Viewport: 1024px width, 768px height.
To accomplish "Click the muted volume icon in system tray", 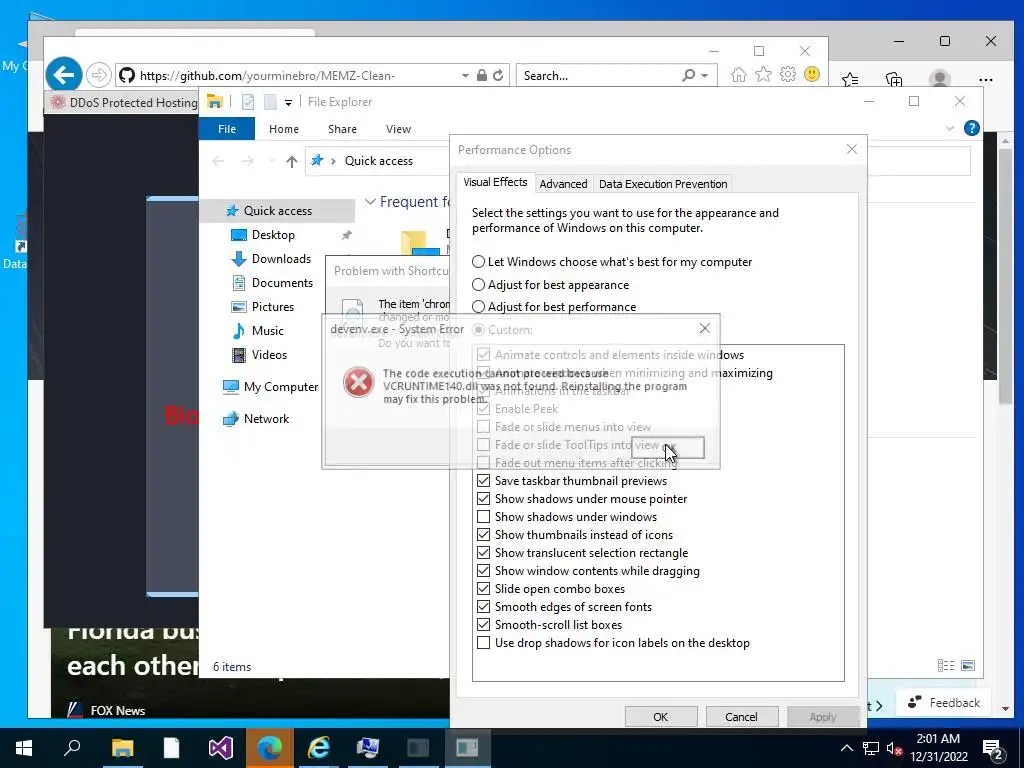I will [894, 748].
